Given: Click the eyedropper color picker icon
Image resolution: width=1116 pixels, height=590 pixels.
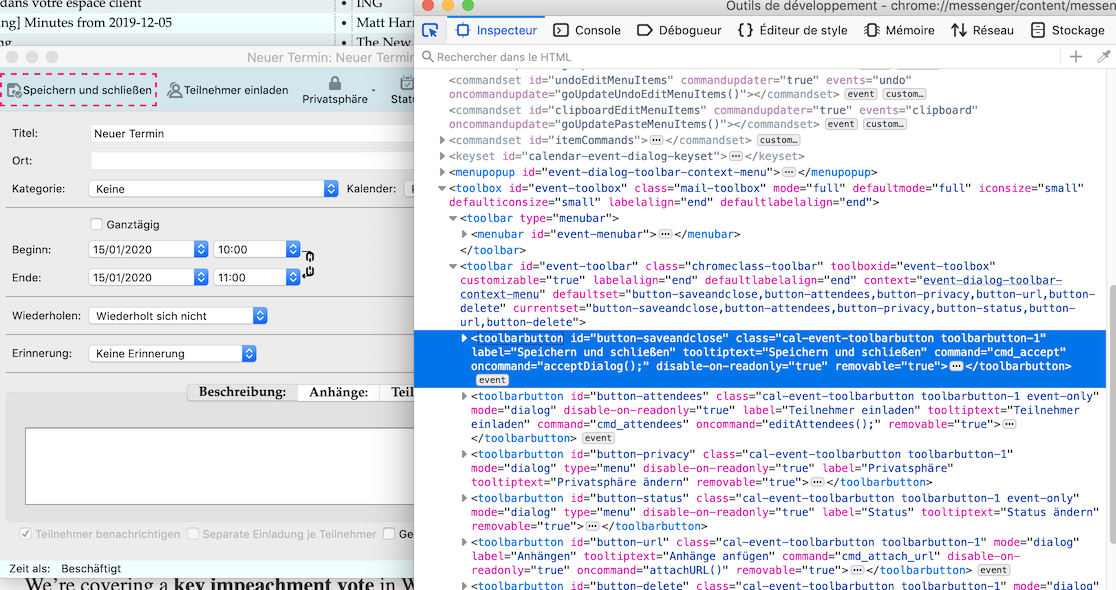Looking at the screenshot, I should point(1104,57).
